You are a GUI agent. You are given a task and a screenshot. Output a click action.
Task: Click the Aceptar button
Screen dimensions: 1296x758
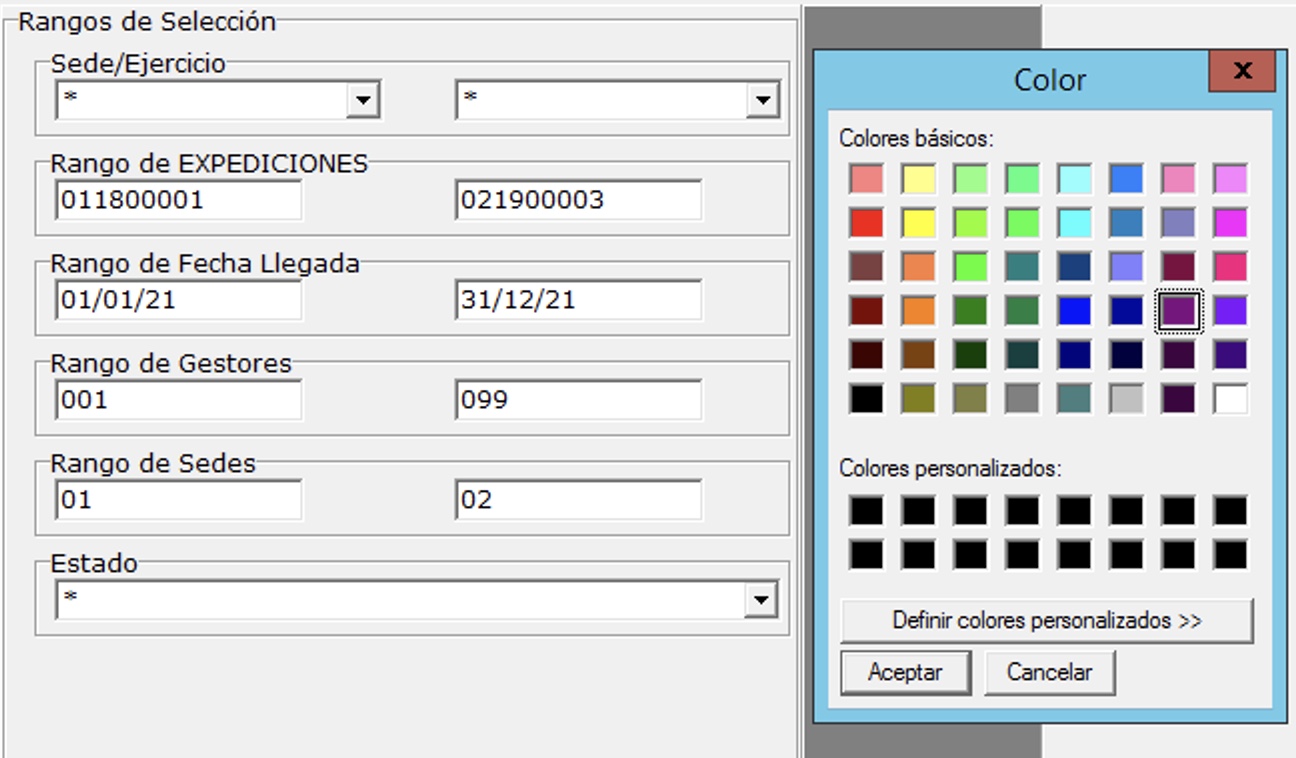point(905,673)
